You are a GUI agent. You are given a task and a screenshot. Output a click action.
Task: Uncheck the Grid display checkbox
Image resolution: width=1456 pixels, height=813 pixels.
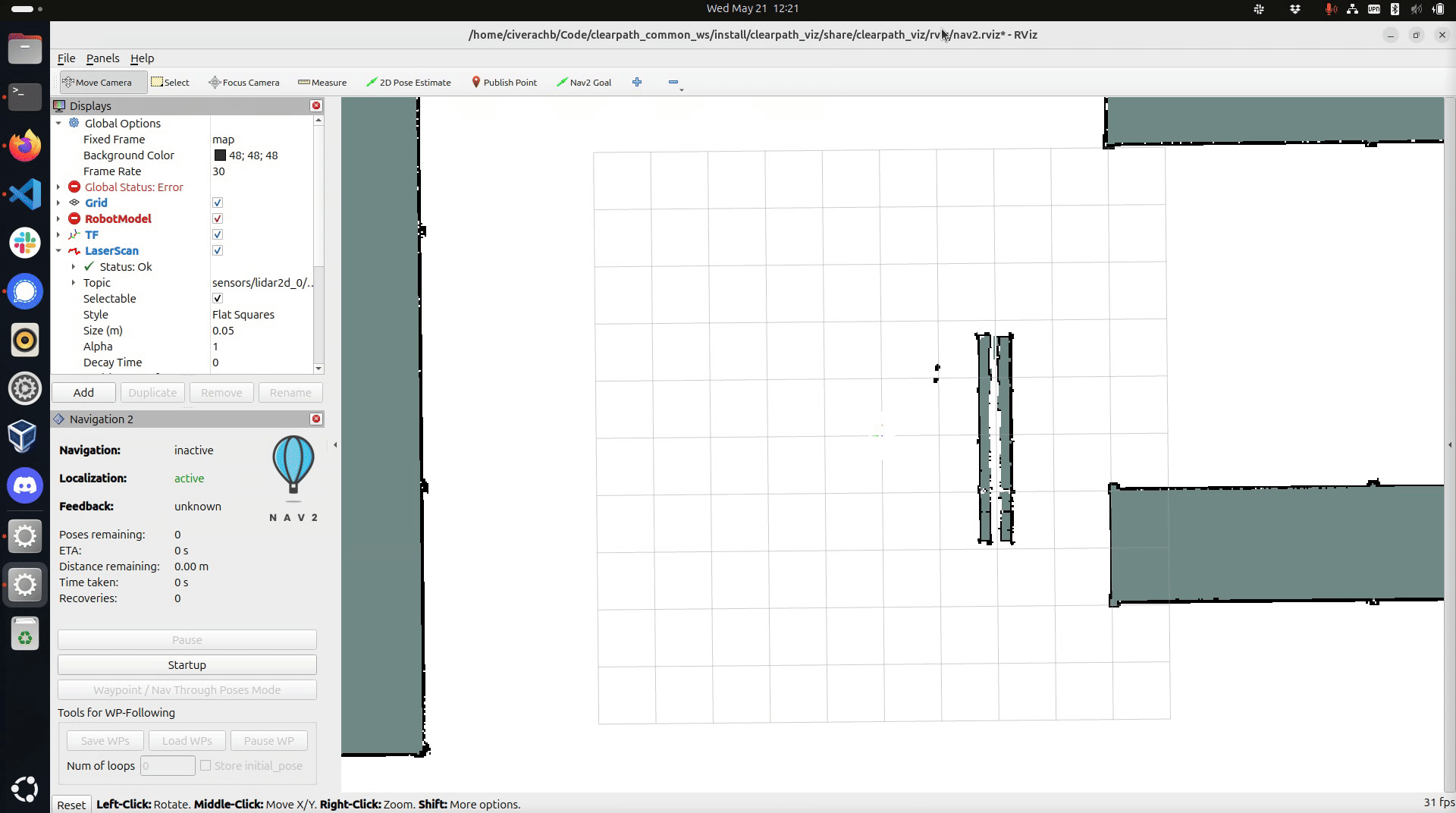click(218, 203)
